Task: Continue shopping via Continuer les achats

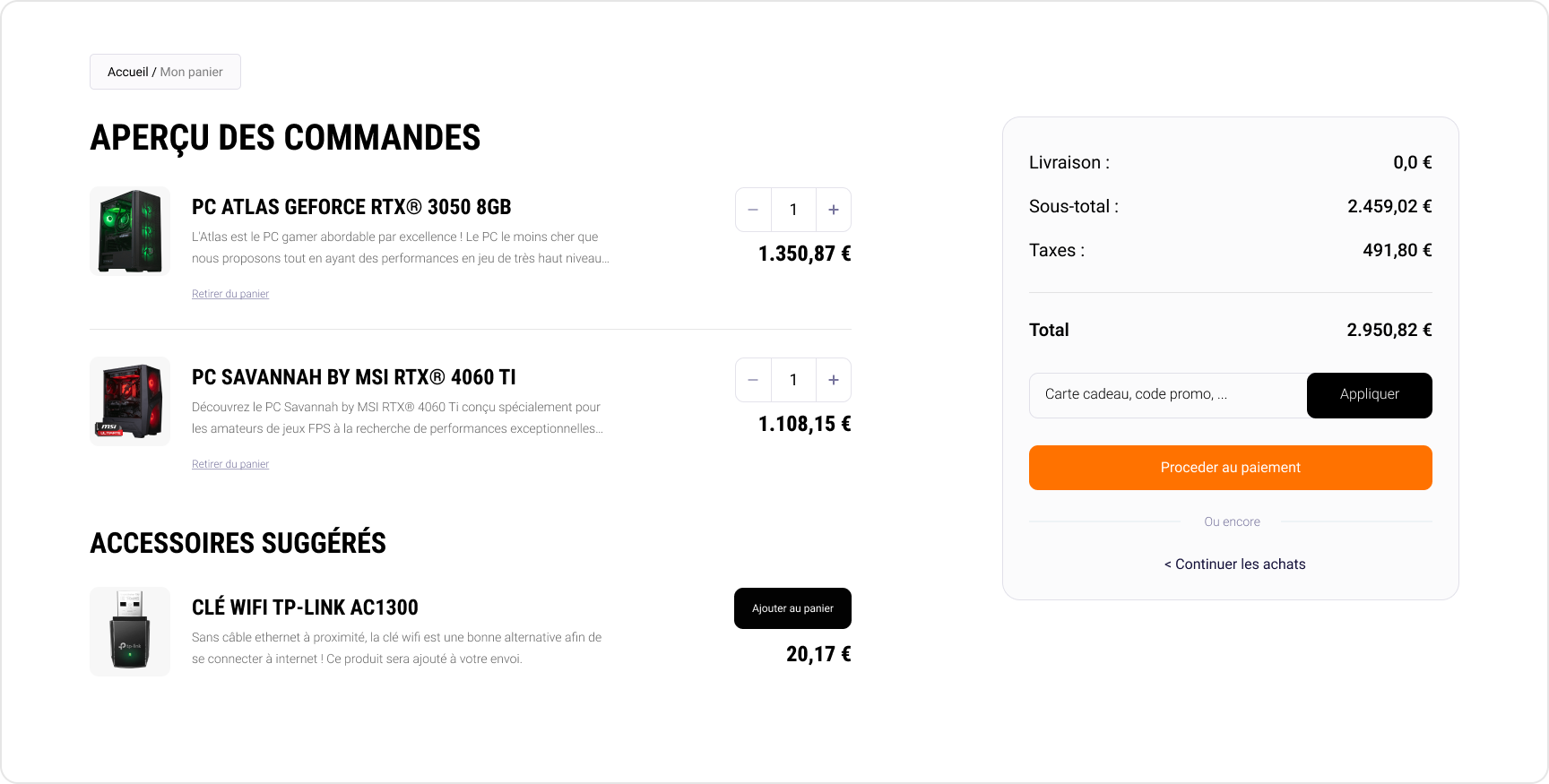Action: coord(1234,564)
